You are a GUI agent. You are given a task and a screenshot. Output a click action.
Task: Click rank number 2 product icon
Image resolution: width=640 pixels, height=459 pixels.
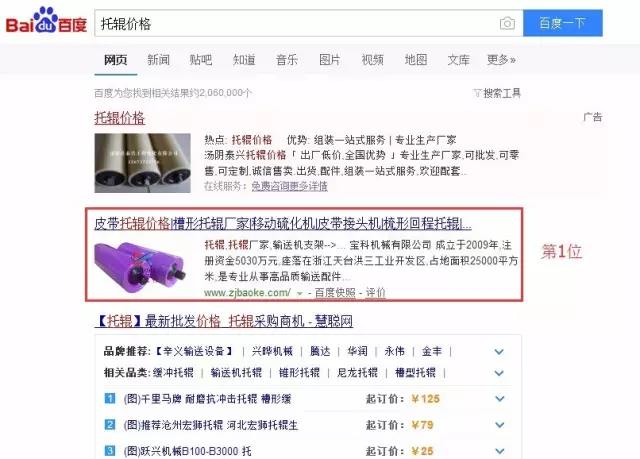coord(110,425)
